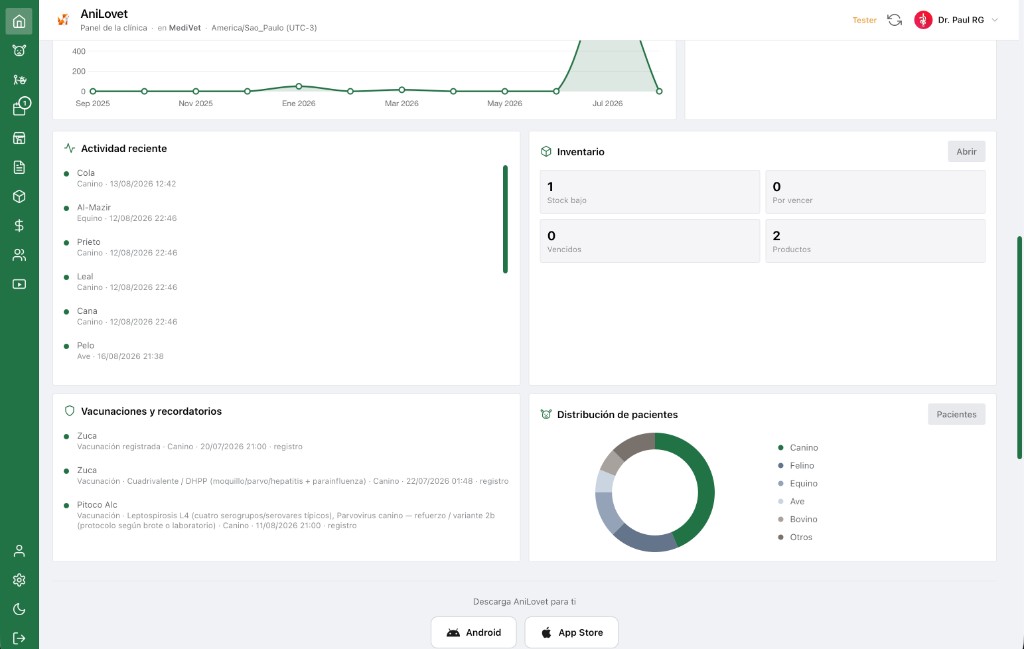Click the Distribución de pacientes header icon
Image resolution: width=1024 pixels, height=649 pixels.
point(546,414)
